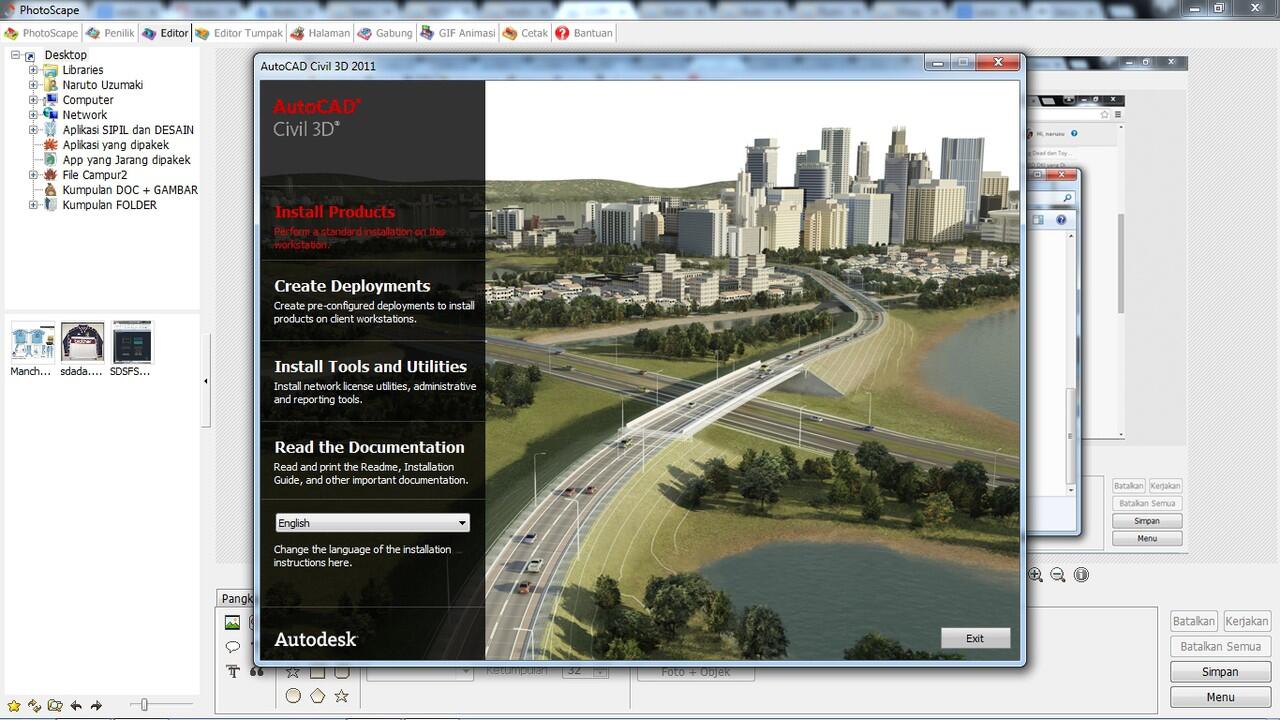Open the Gabung combine tab

point(385,33)
